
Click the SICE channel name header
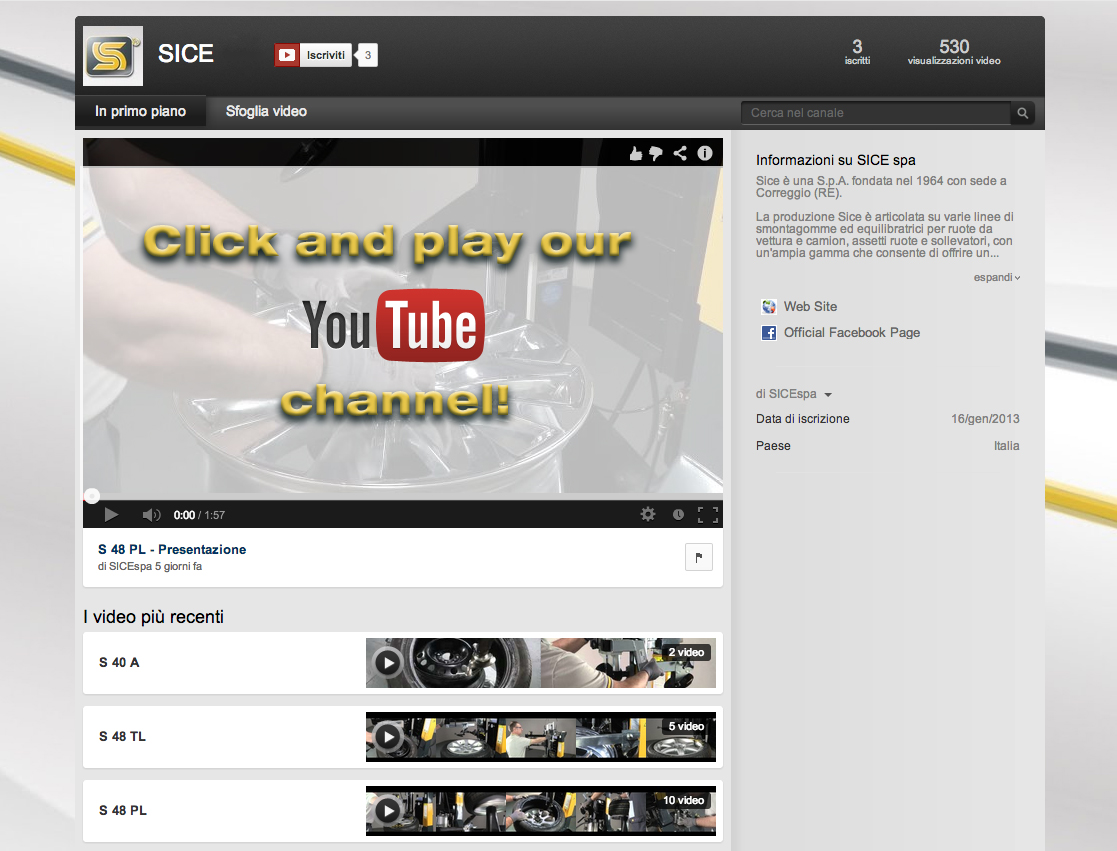pyautogui.click(x=185, y=53)
